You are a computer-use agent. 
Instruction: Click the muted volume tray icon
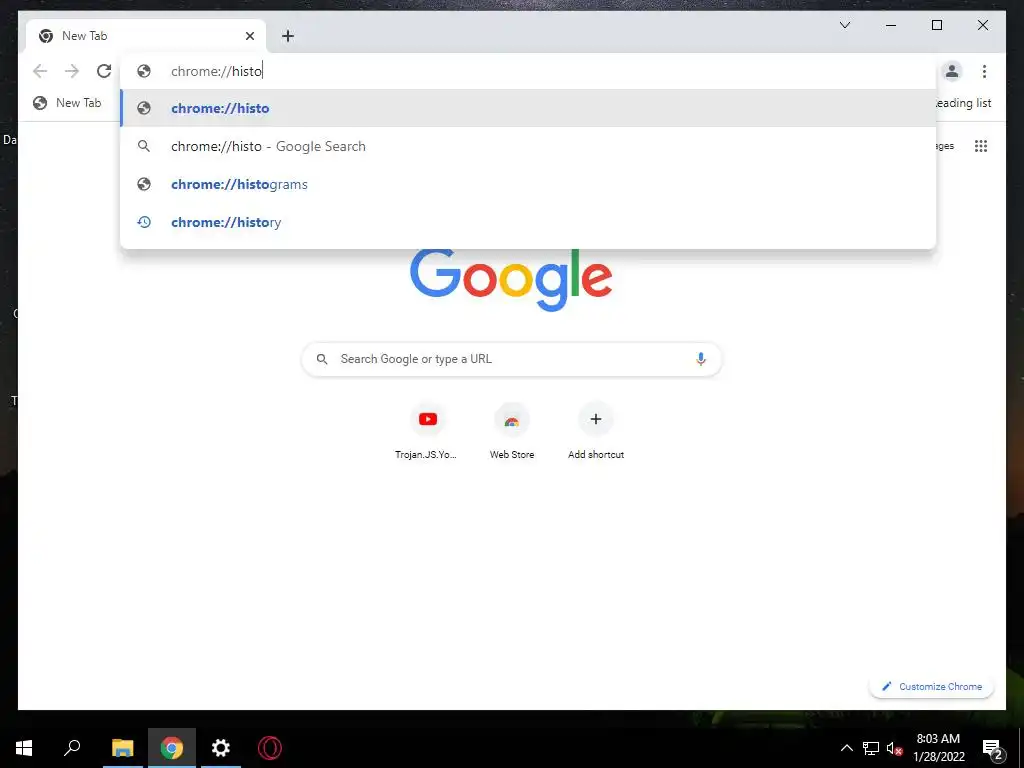point(895,748)
